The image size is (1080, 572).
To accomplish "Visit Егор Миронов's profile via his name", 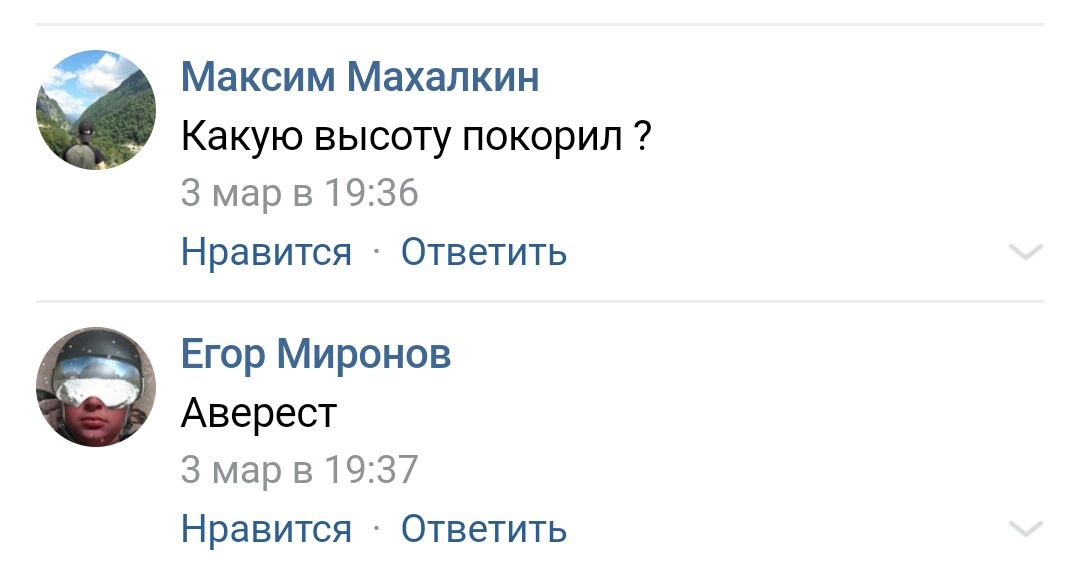I will (316, 354).
